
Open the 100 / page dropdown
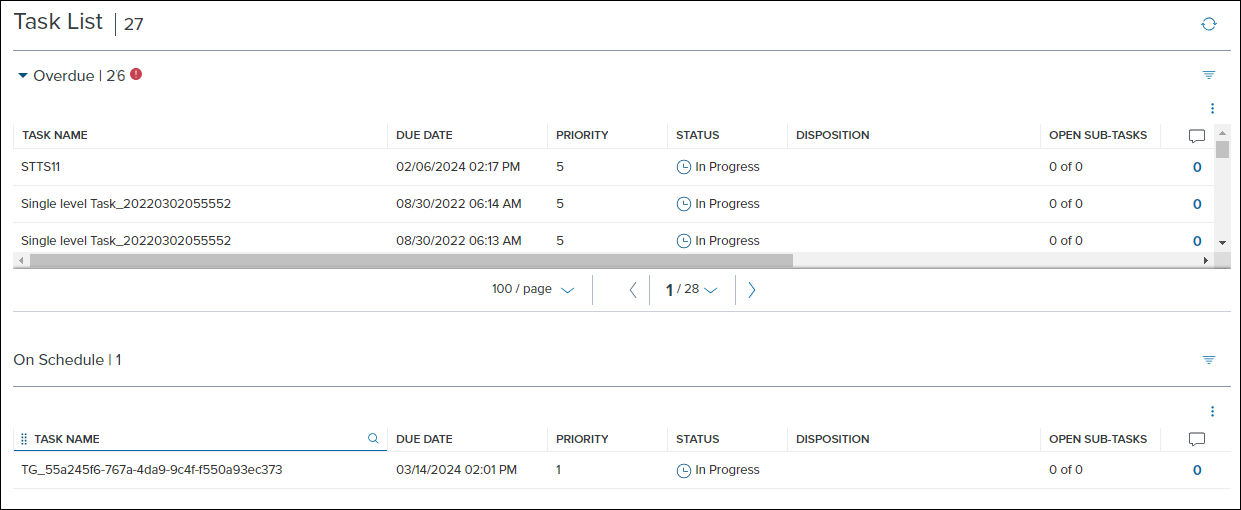tap(533, 289)
